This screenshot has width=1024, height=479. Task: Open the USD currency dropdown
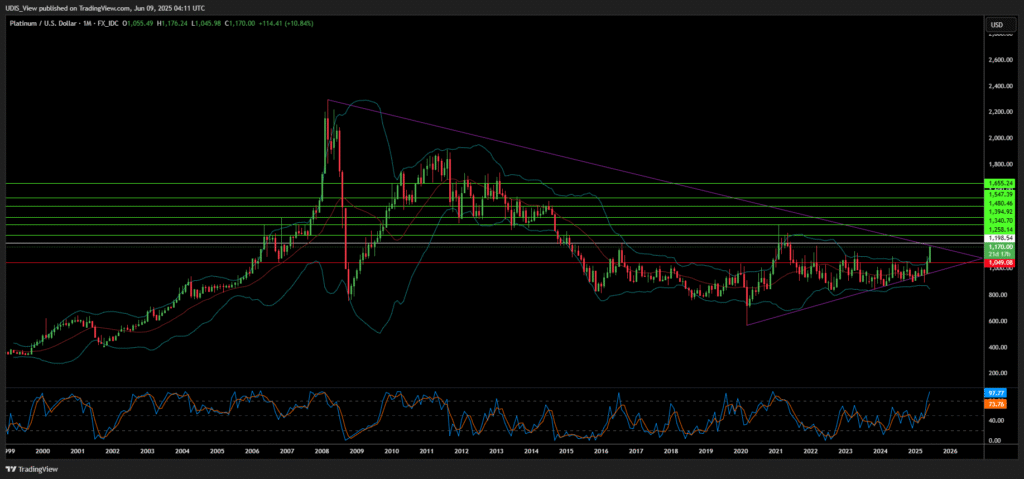point(997,24)
